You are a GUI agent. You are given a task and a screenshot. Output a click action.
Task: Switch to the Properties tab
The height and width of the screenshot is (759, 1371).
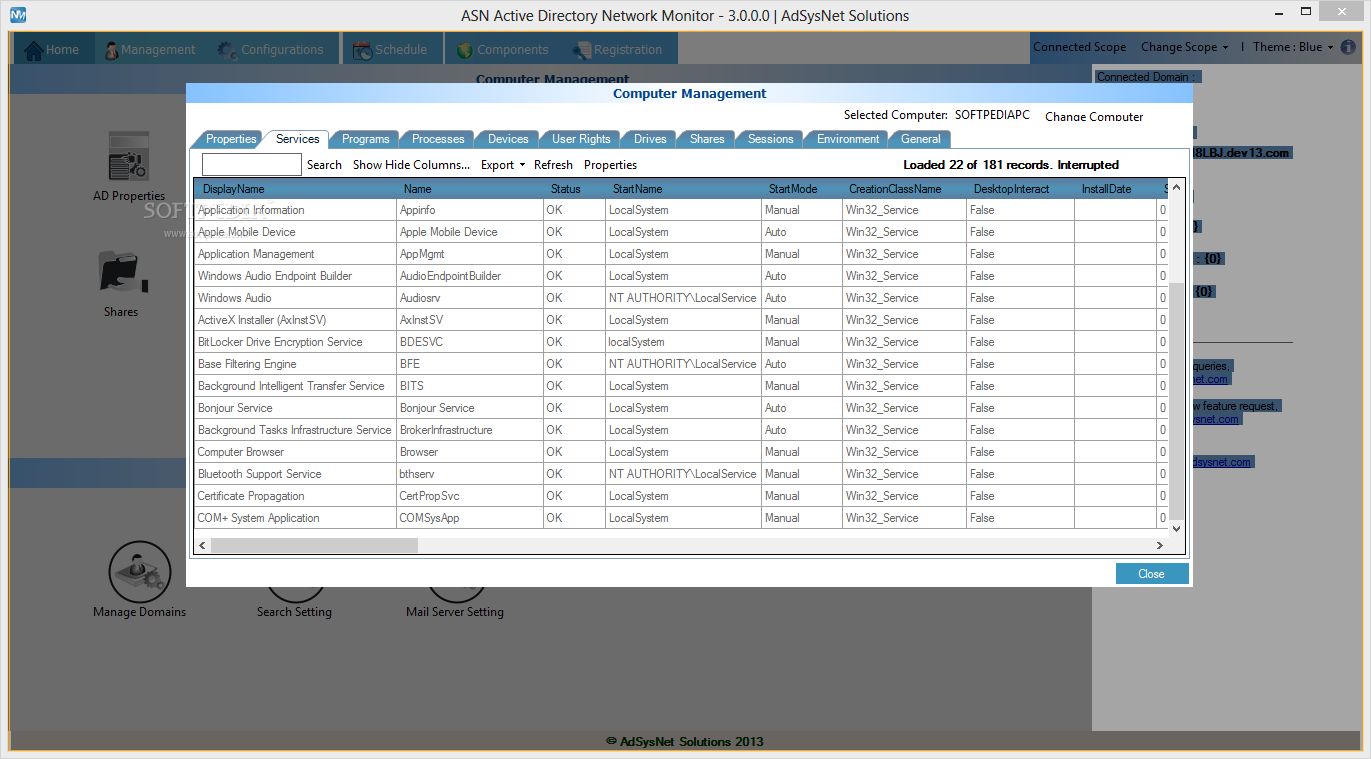tap(231, 139)
